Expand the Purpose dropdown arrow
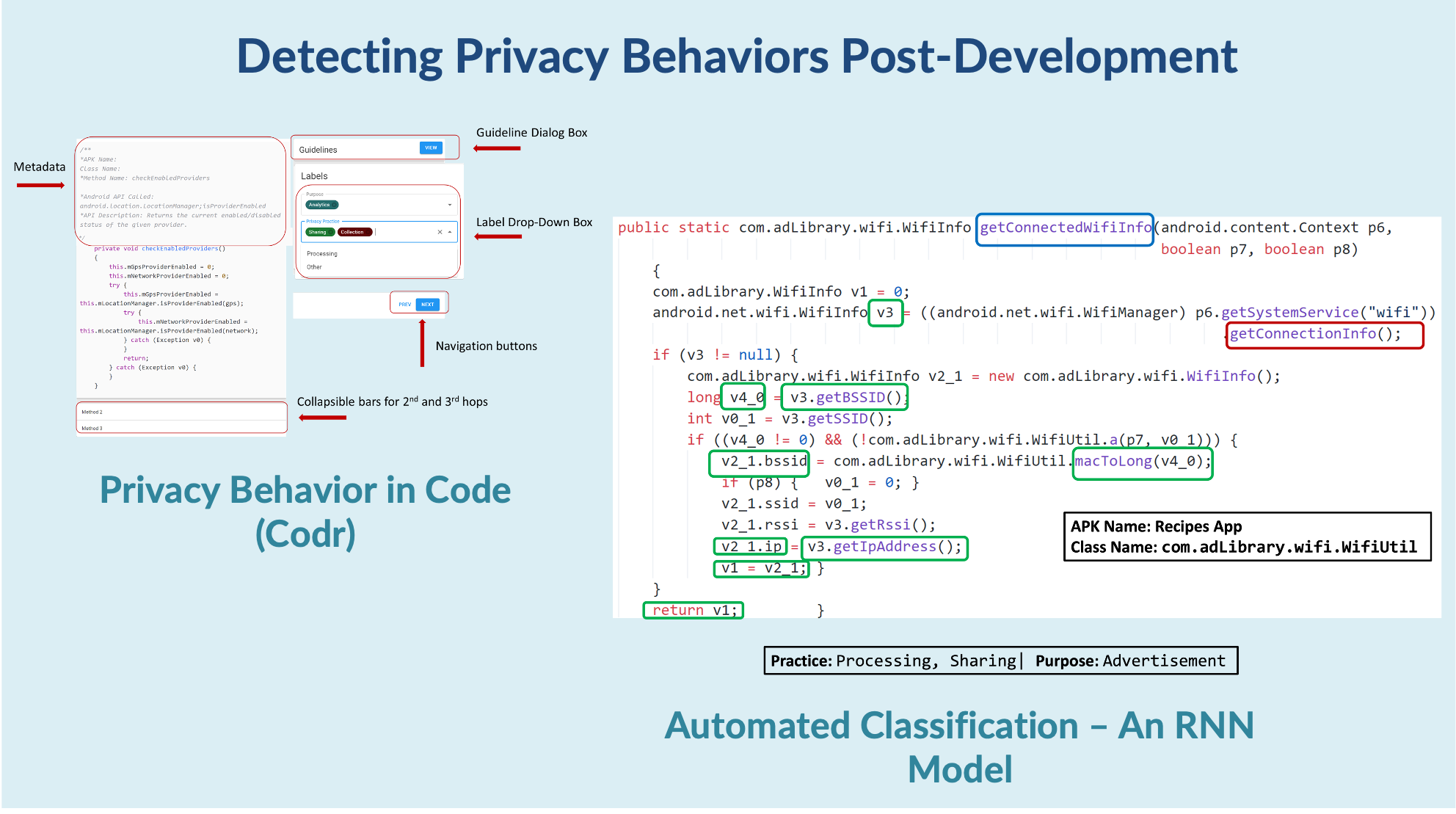 450,205
